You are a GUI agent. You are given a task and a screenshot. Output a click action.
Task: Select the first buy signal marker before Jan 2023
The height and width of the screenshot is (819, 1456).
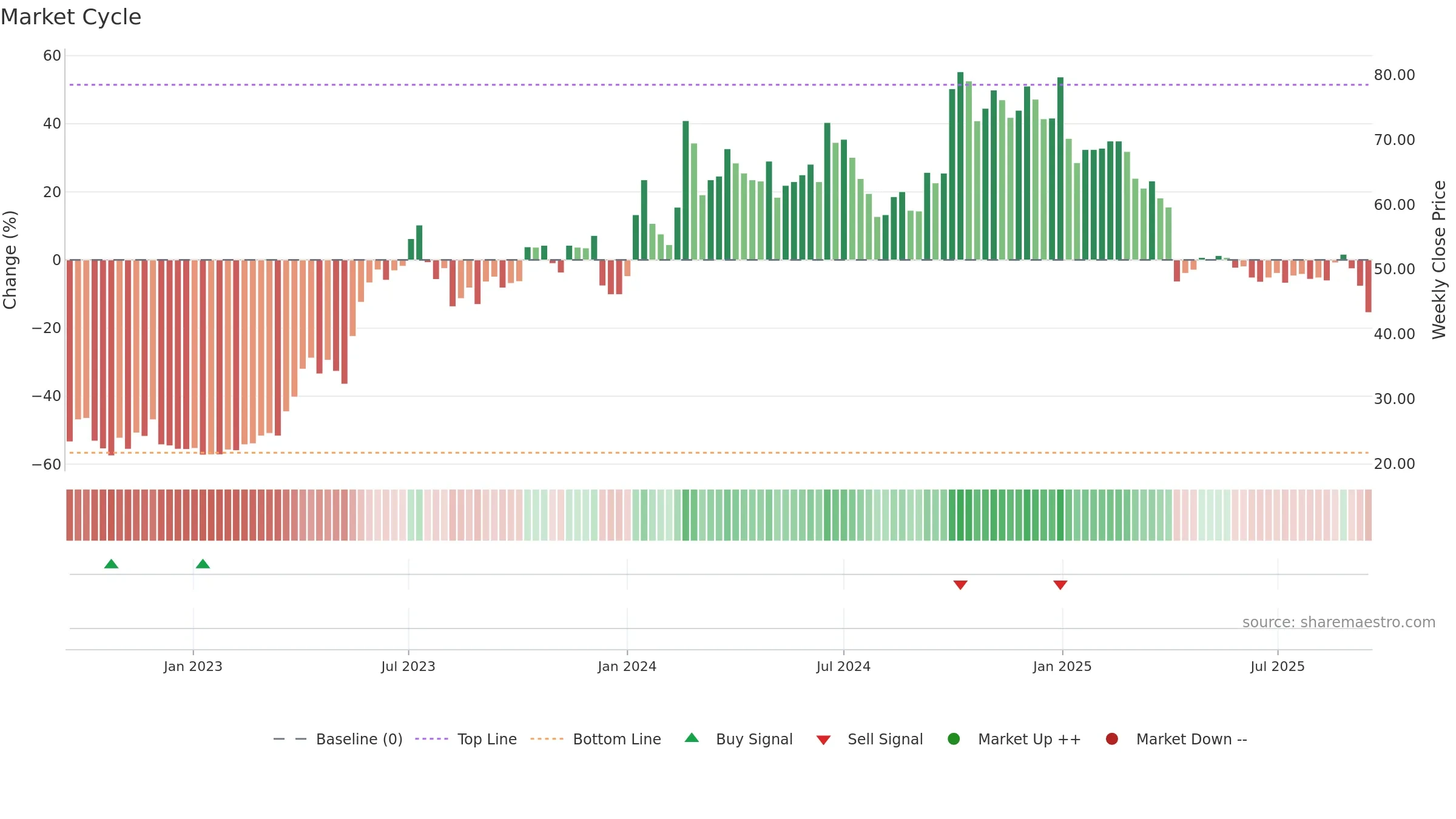click(111, 564)
